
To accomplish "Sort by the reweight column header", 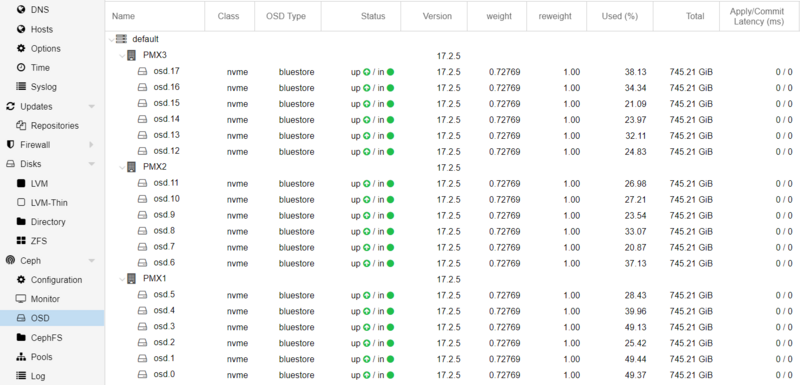I will pos(557,16).
